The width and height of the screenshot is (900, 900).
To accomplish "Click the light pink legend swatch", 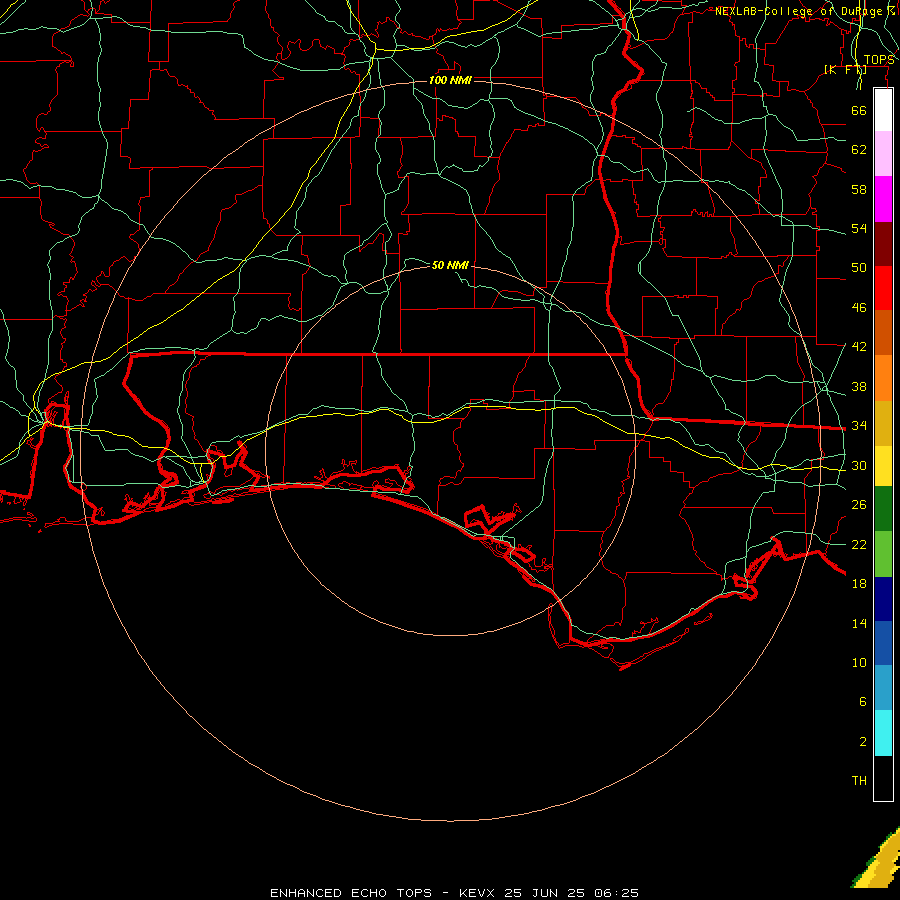I will pyautogui.click(x=883, y=154).
